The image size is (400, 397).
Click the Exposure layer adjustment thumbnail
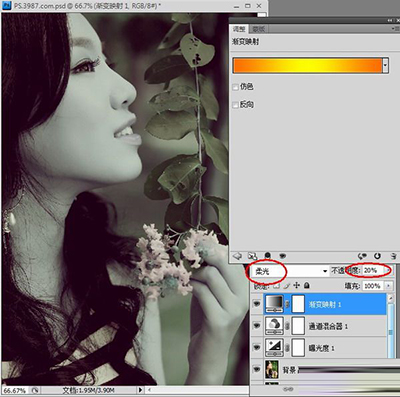click(274, 347)
